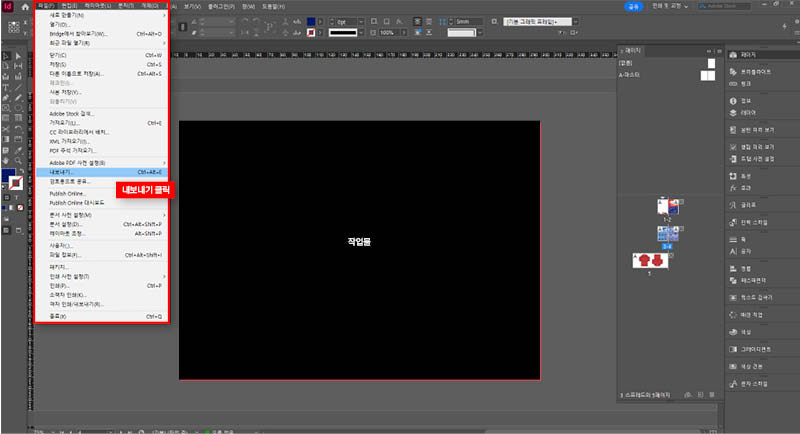Select the Eyedropper tool
Image resolution: width=800 pixels, height=434 pixels.
pos(18,150)
